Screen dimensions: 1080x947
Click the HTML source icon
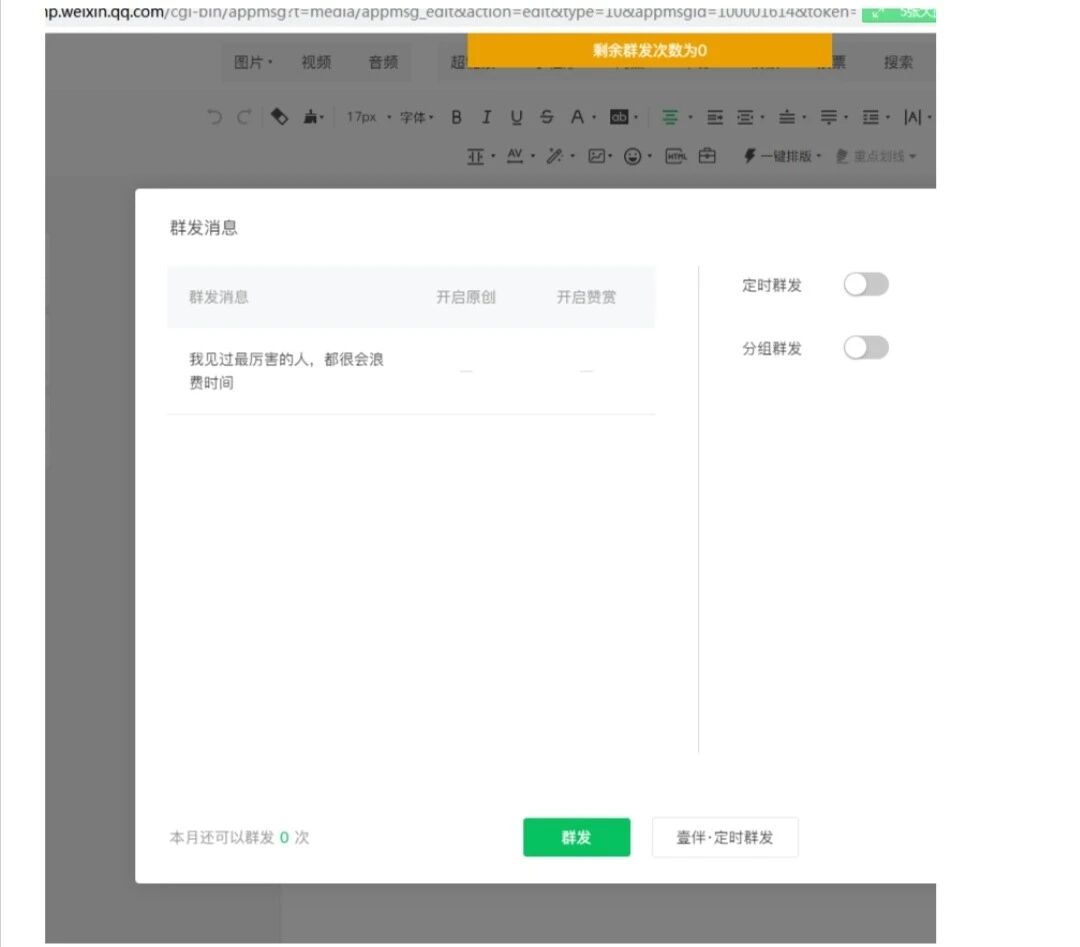tap(676, 156)
